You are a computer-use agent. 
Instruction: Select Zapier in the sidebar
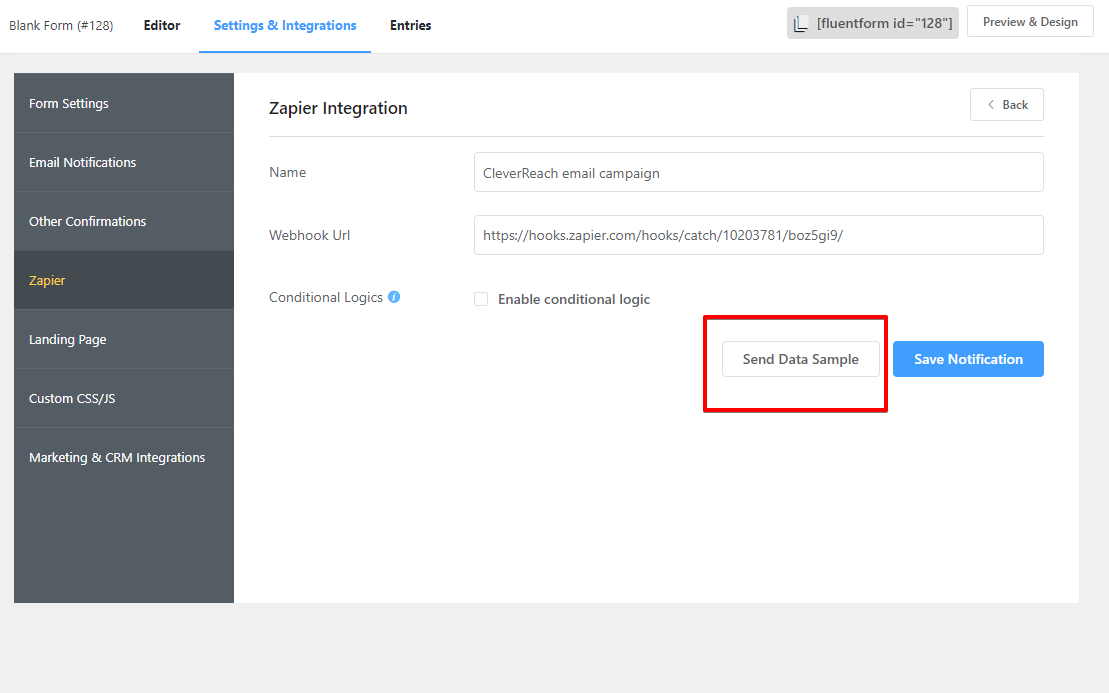pos(124,280)
